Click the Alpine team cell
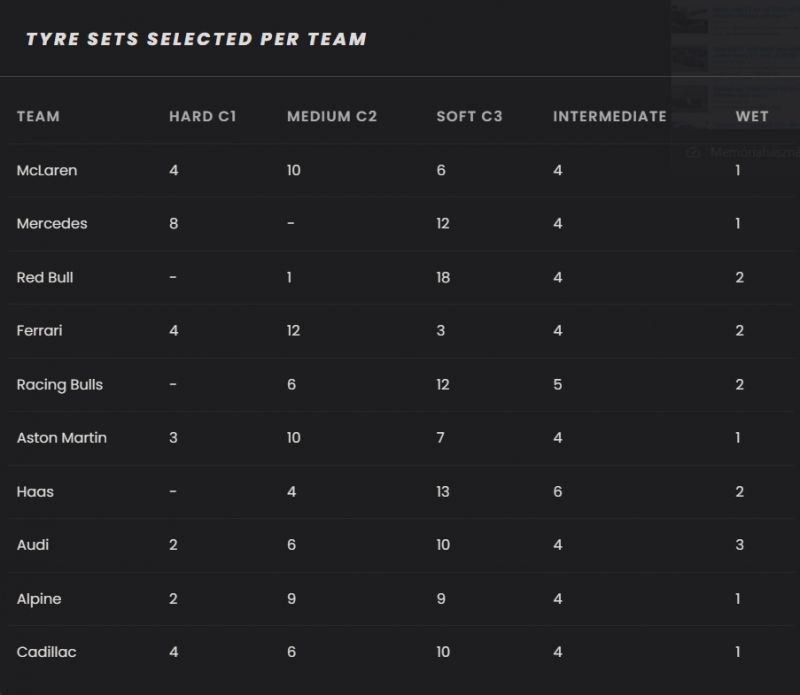The image size is (800, 695). tap(39, 599)
